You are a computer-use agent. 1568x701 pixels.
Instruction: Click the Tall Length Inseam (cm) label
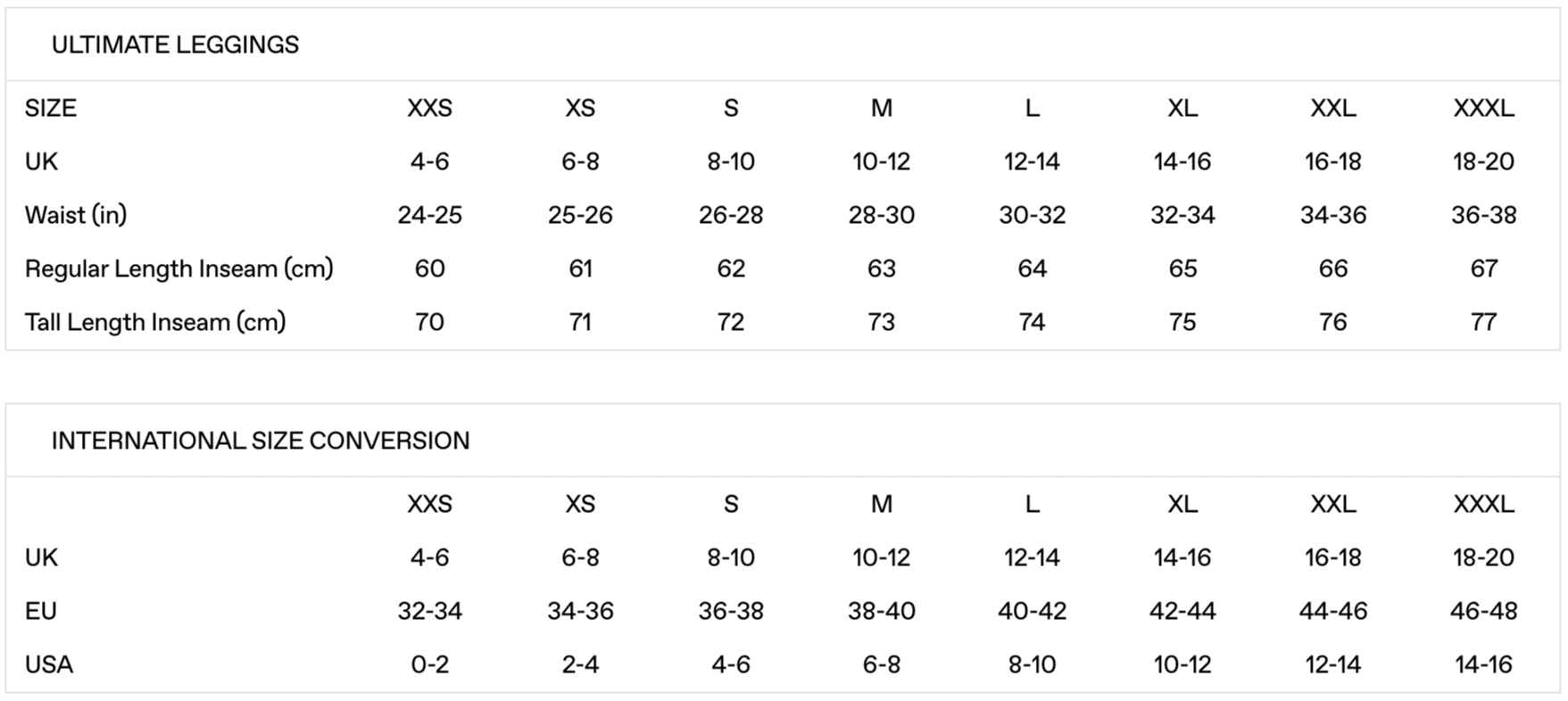(155, 322)
